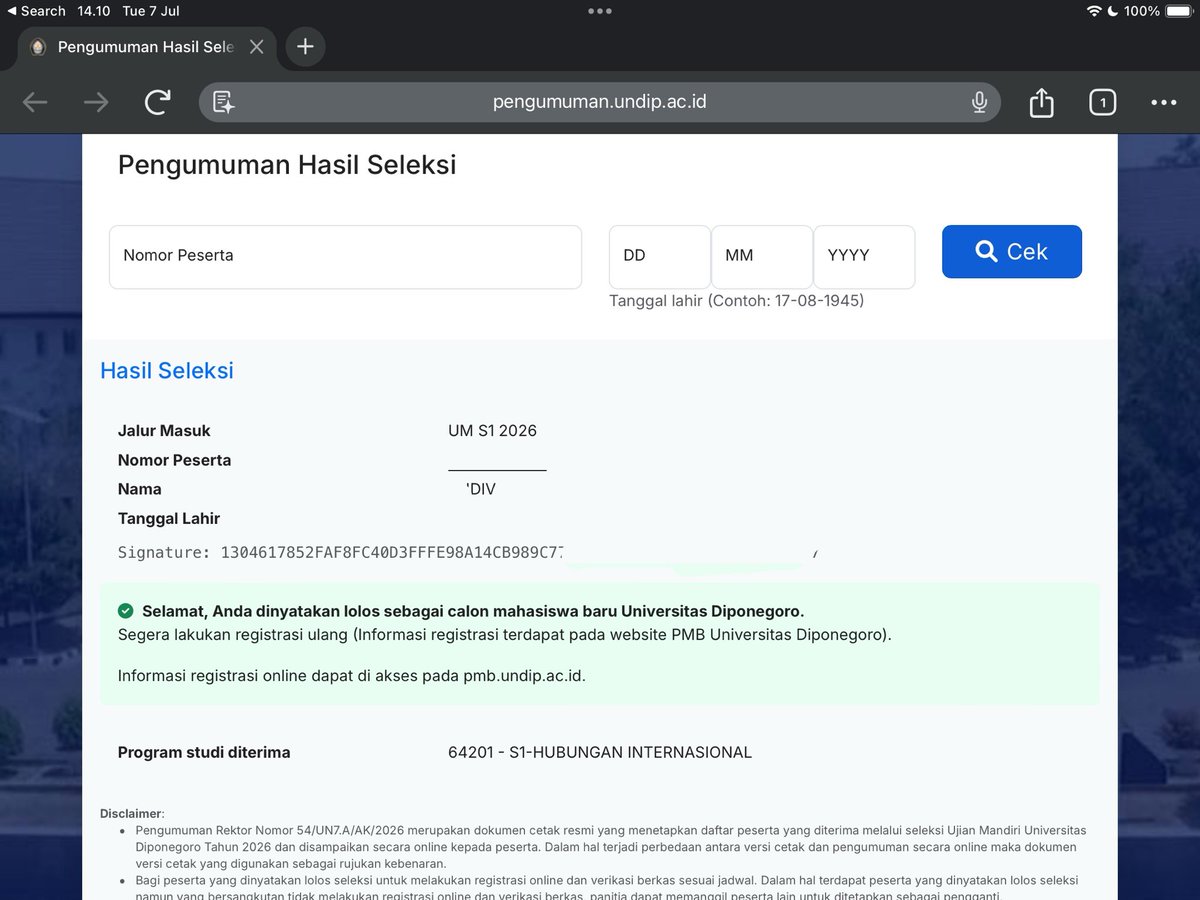This screenshot has width=1200, height=900.
Task: Tap the green success checkmark icon
Action: click(x=125, y=611)
